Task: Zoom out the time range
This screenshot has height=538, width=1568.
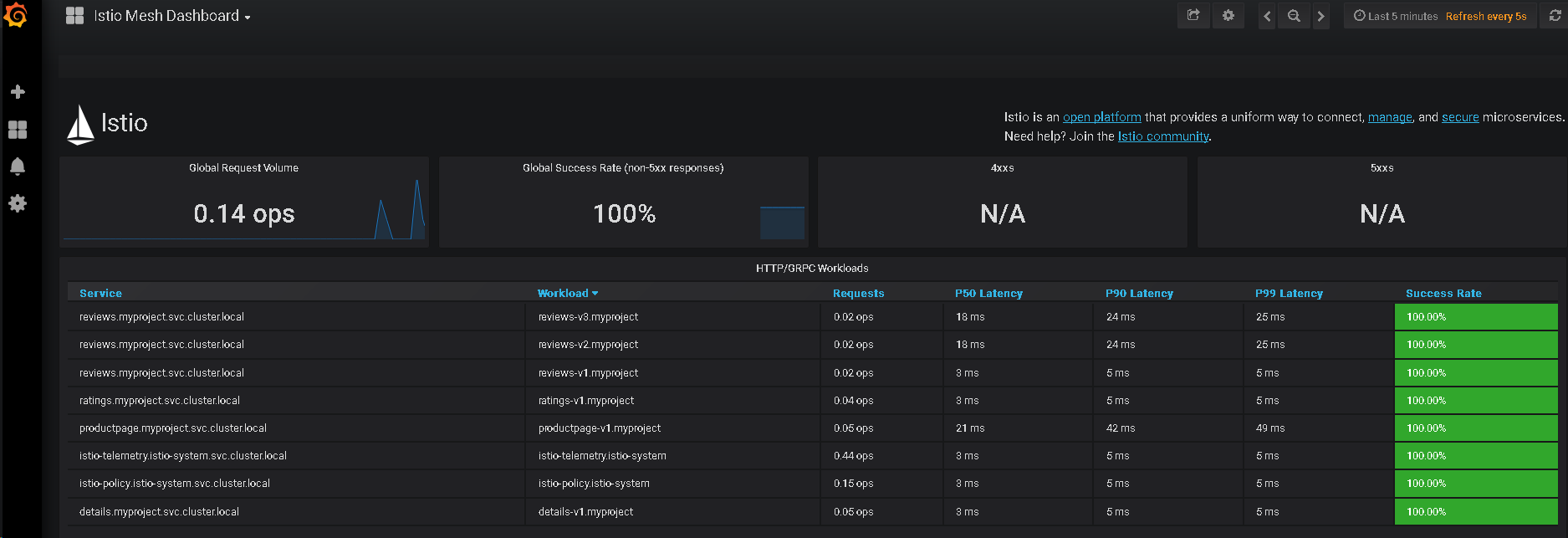Action: (x=1294, y=16)
